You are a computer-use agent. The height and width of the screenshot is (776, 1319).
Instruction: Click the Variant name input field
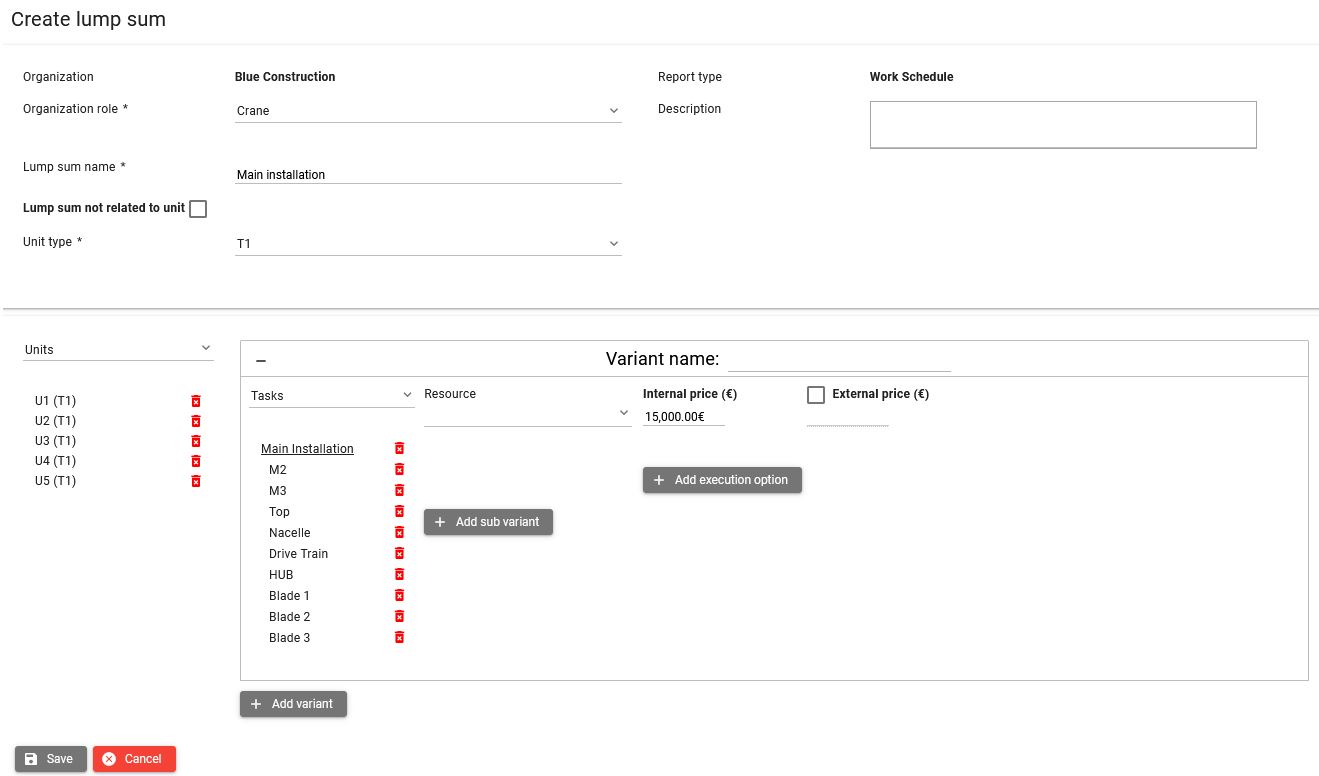click(838, 359)
